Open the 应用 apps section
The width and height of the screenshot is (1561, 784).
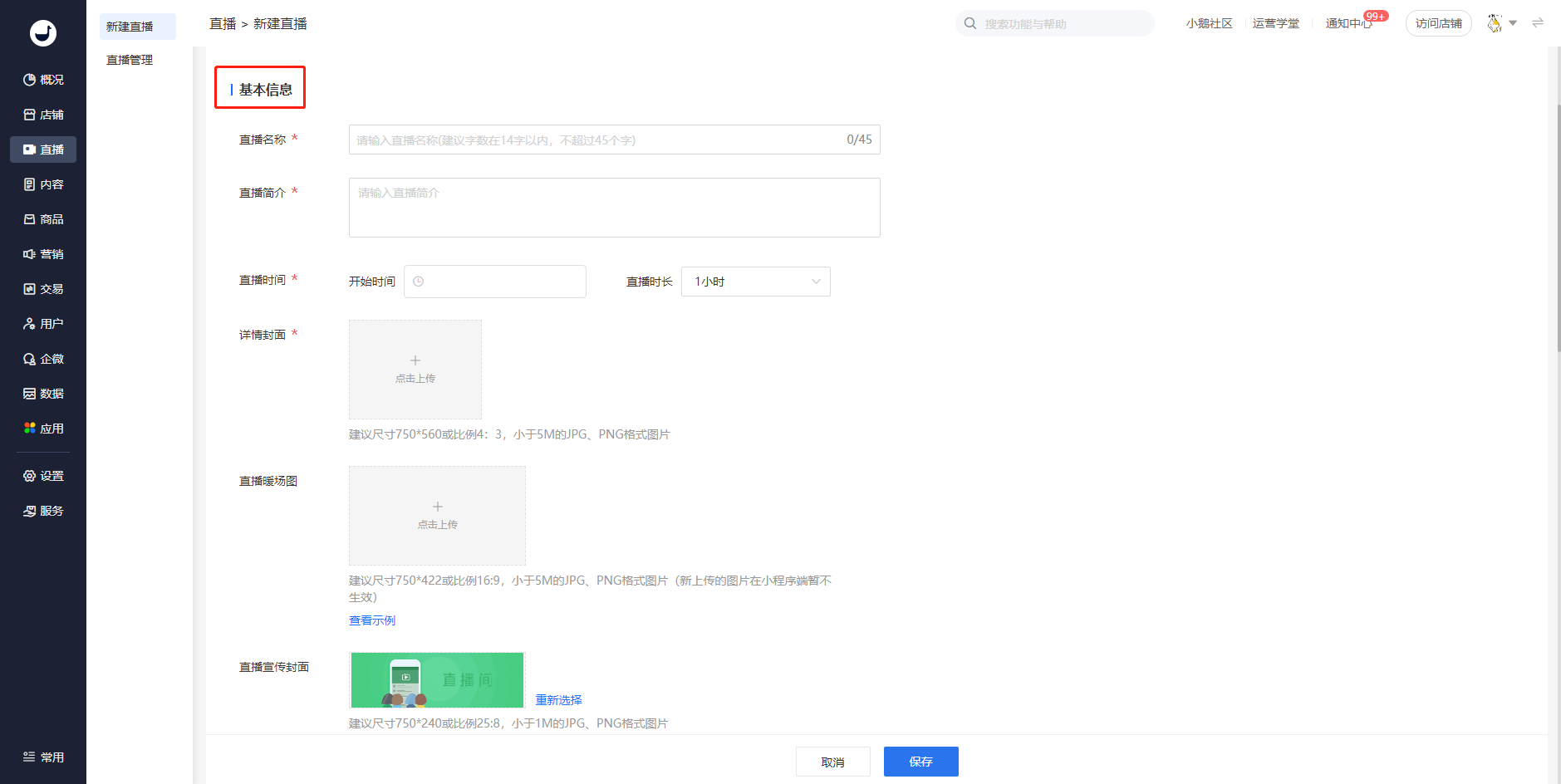coord(43,429)
